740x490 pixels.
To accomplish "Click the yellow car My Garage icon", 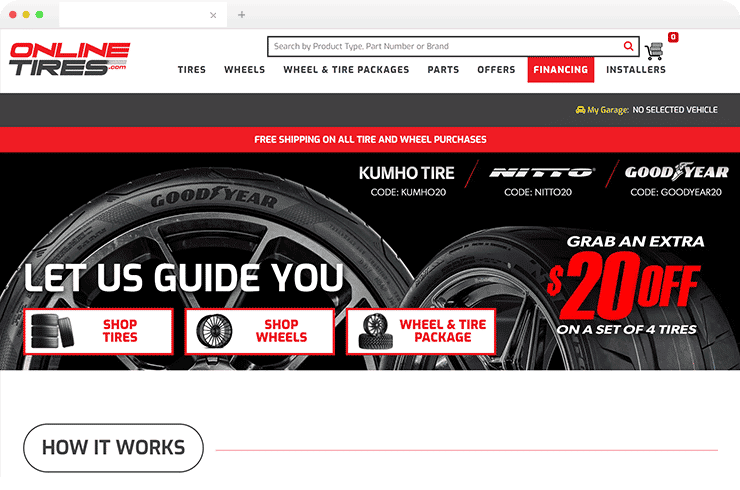I will (x=580, y=110).
